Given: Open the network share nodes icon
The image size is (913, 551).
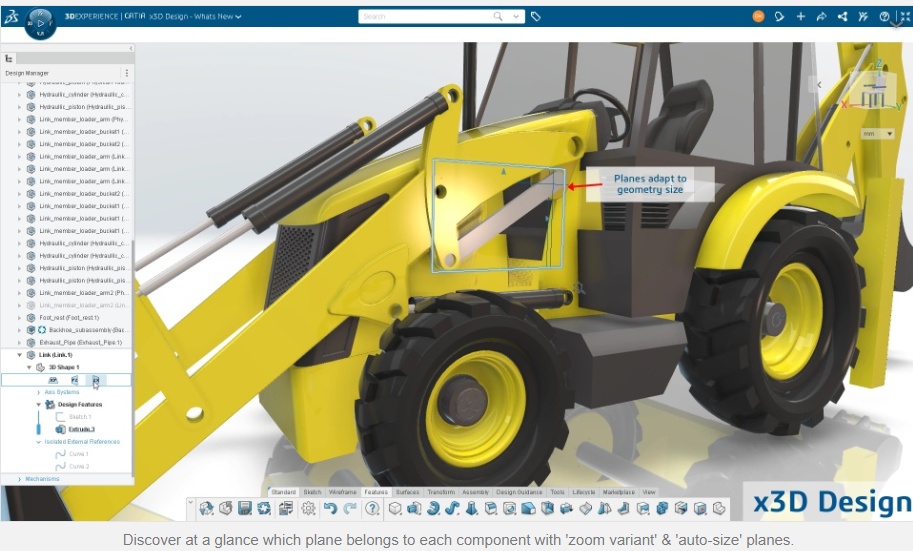Looking at the screenshot, I should point(843,16).
